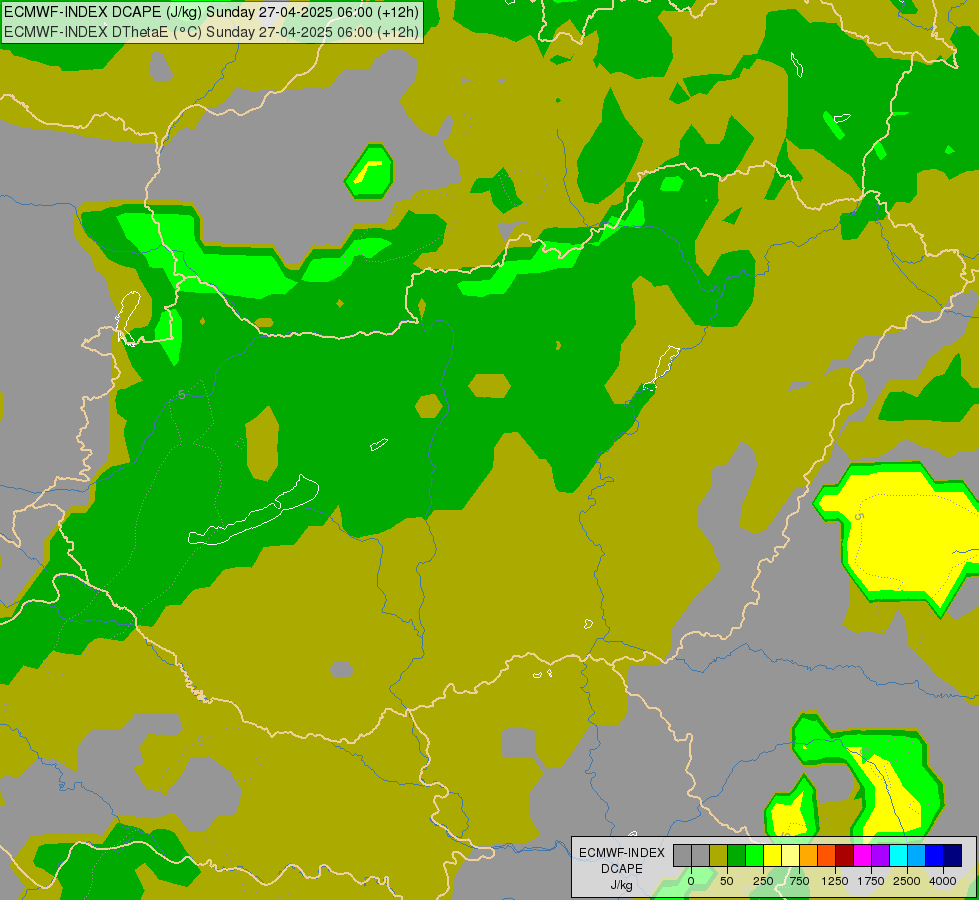Click the pale yellow legend swatch left of 750
Viewport: 979px width, 900px height.
pyautogui.click(x=790, y=855)
